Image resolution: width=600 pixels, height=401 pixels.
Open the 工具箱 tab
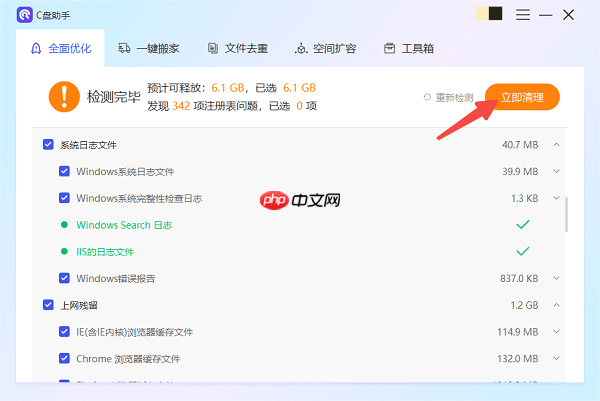click(x=409, y=48)
